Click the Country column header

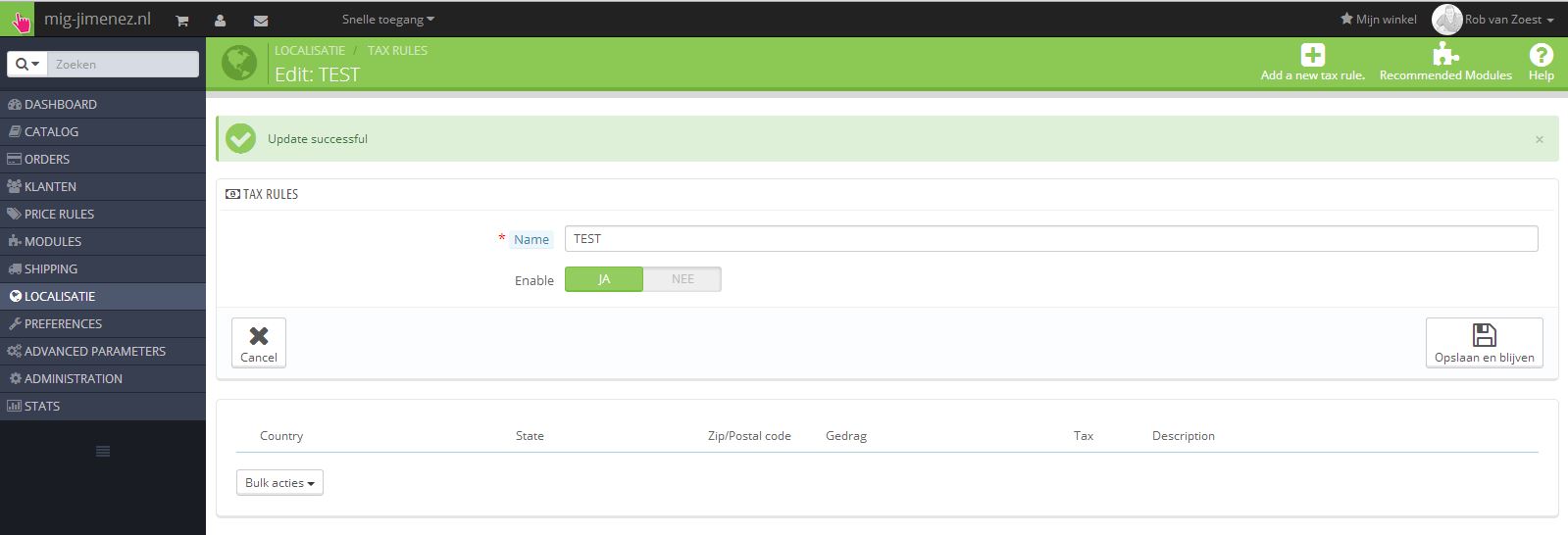pyautogui.click(x=281, y=436)
